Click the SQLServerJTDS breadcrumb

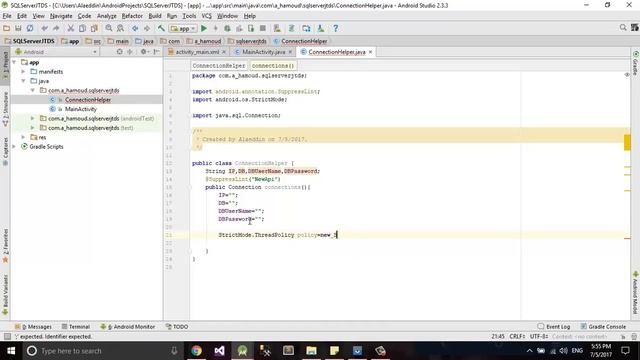click(30, 41)
